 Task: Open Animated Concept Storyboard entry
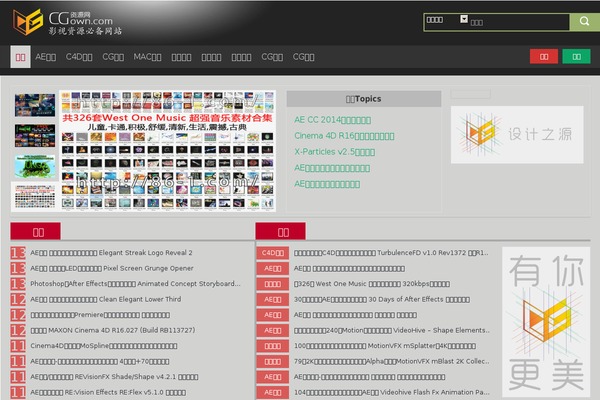click(x=135, y=284)
